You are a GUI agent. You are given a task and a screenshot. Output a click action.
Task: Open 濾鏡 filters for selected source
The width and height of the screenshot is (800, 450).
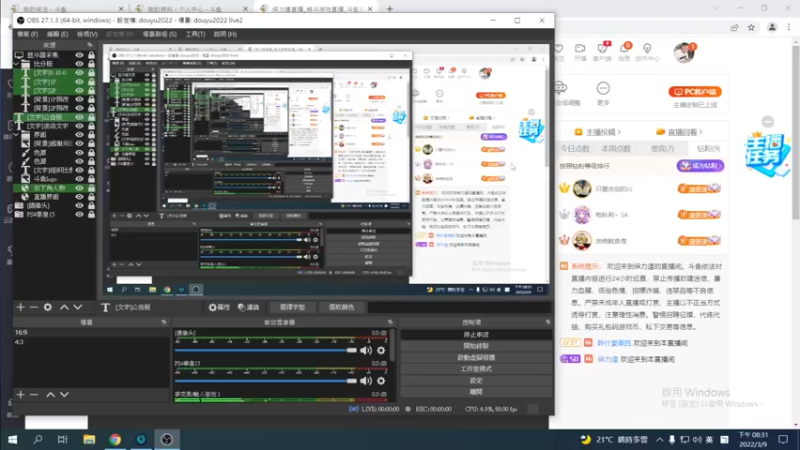pos(248,307)
